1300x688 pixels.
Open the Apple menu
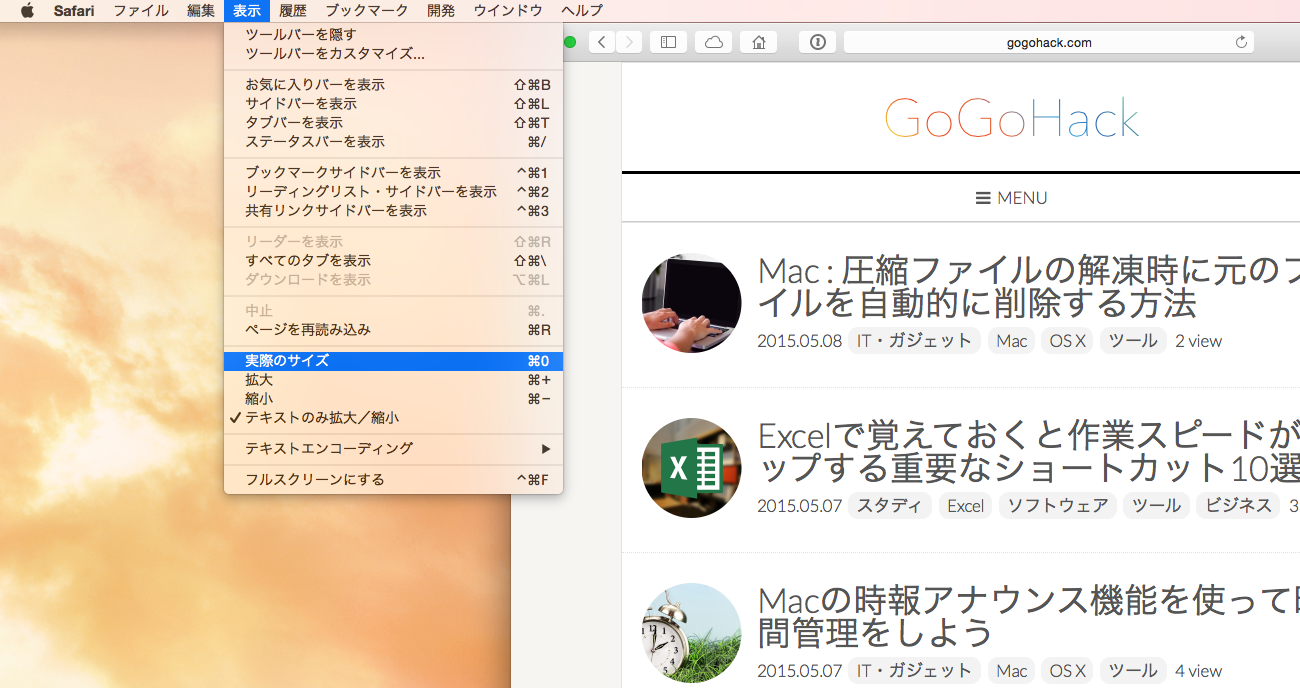click(27, 11)
